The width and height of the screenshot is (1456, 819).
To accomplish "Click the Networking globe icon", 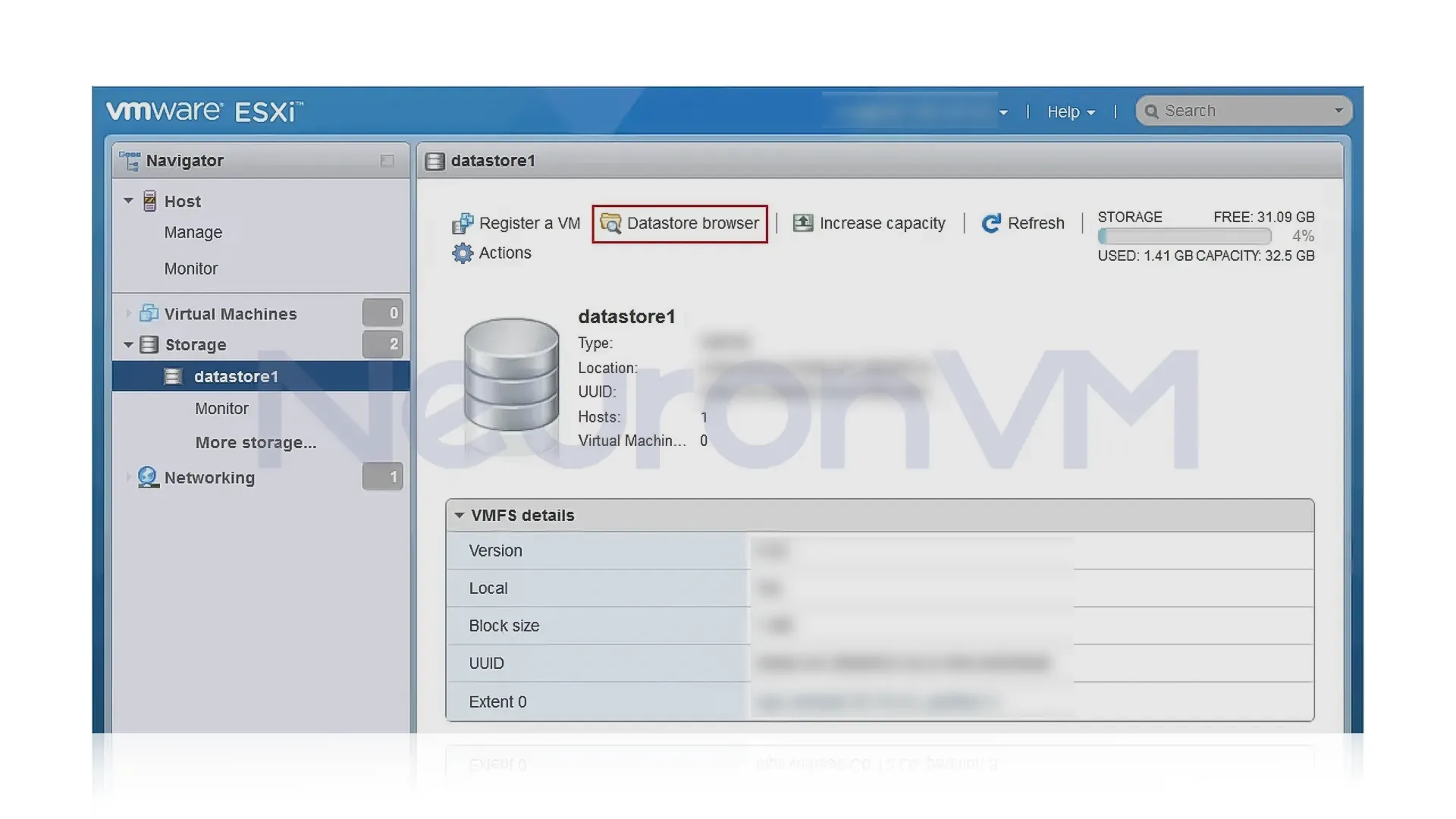I will click(x=149, y=477).
